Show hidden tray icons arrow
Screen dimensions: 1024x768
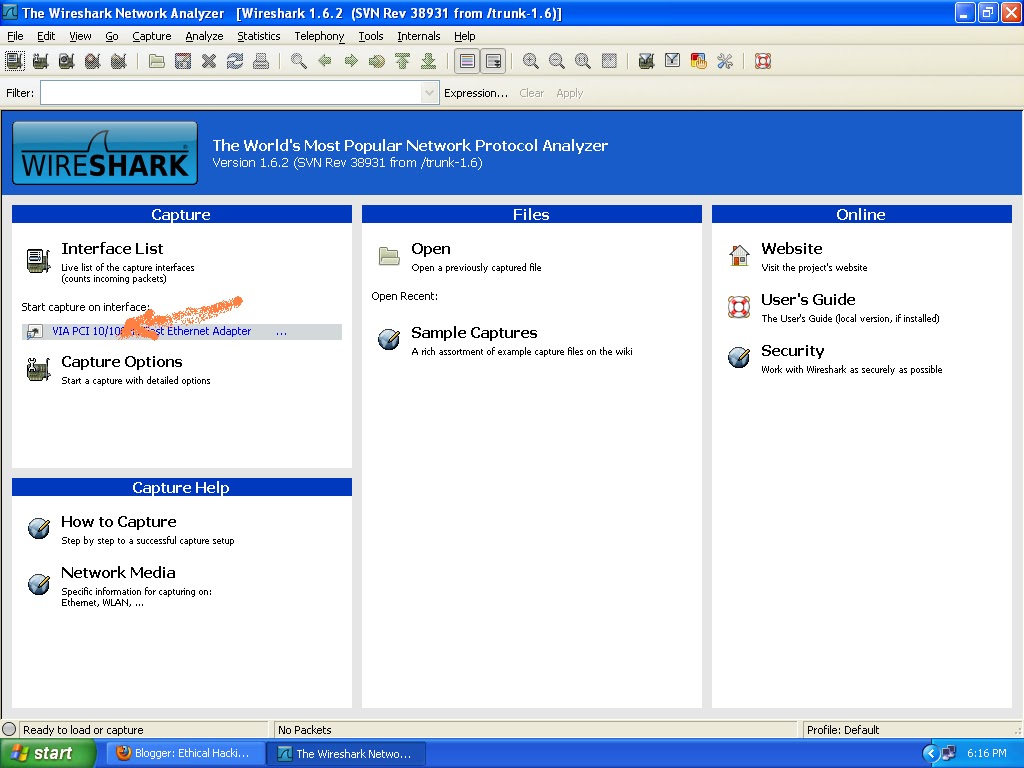click(x=931, y=753)
